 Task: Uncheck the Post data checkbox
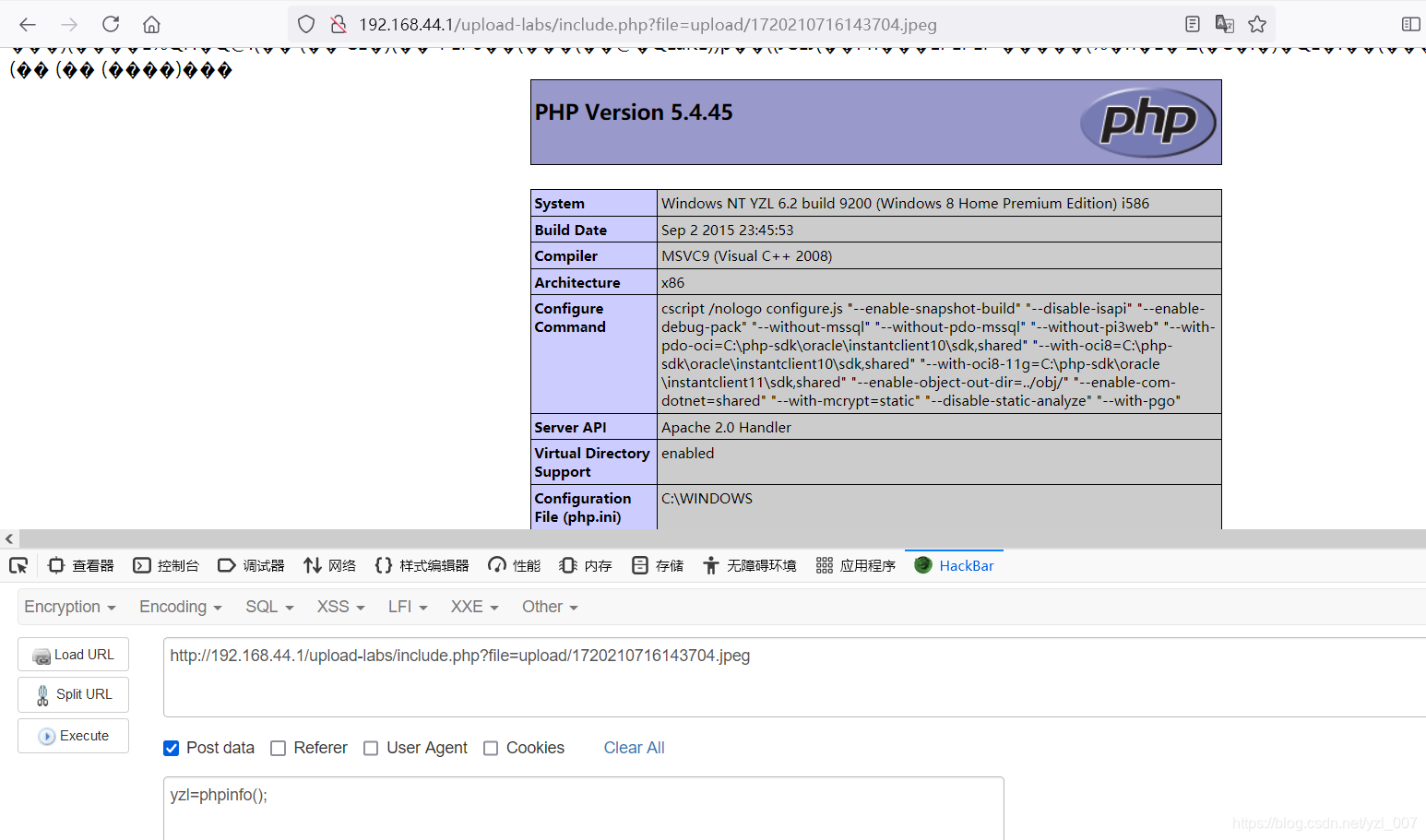click(x=171, y=748)
